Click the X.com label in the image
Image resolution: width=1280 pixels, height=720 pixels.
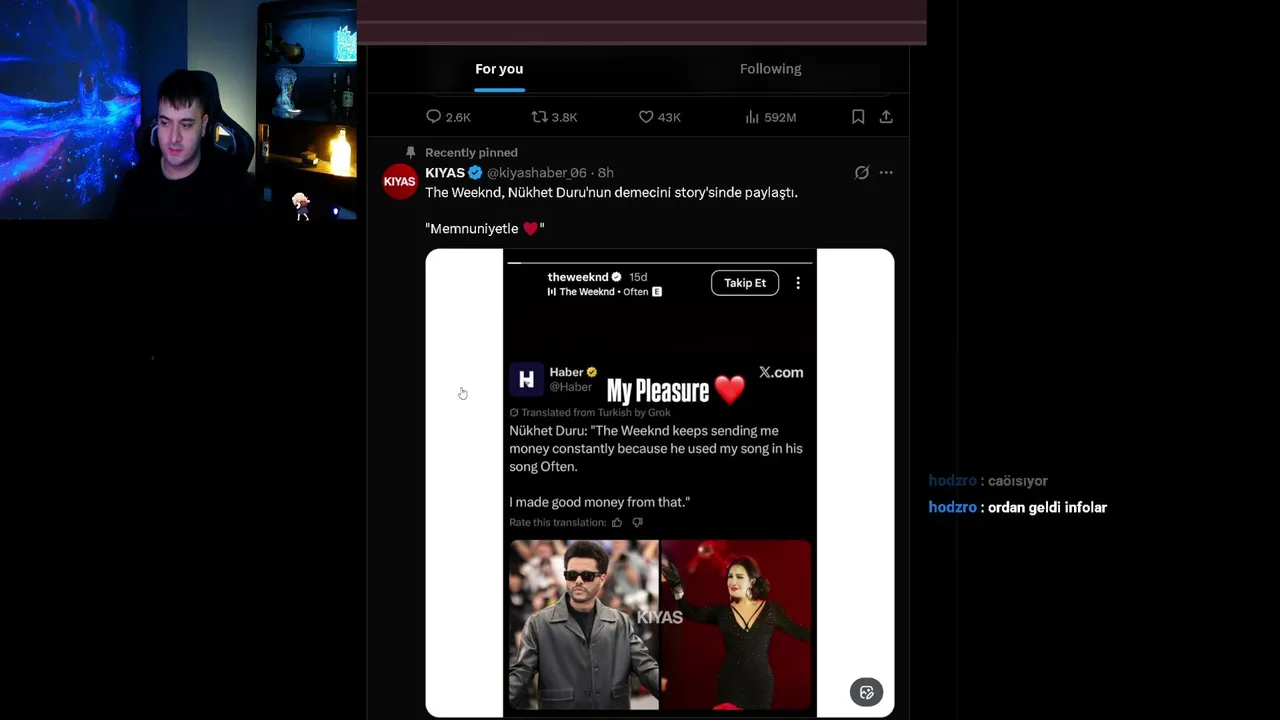pos(781,372)
